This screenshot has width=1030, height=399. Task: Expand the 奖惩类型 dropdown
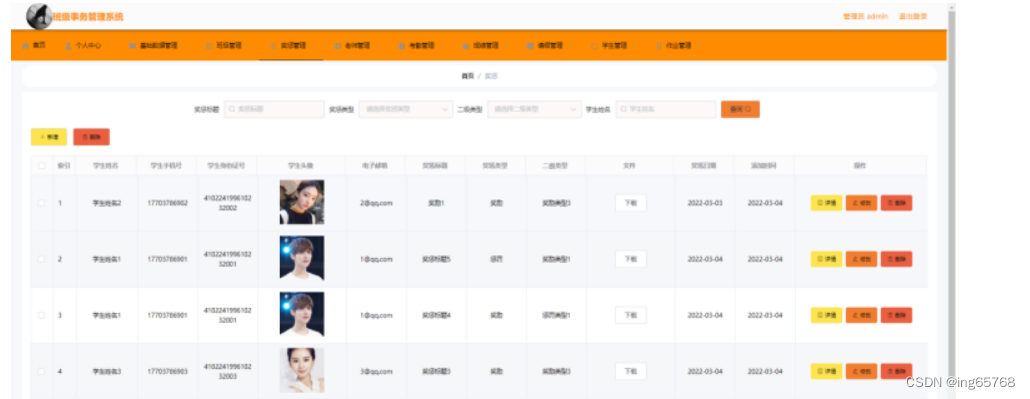pos(405,109)
